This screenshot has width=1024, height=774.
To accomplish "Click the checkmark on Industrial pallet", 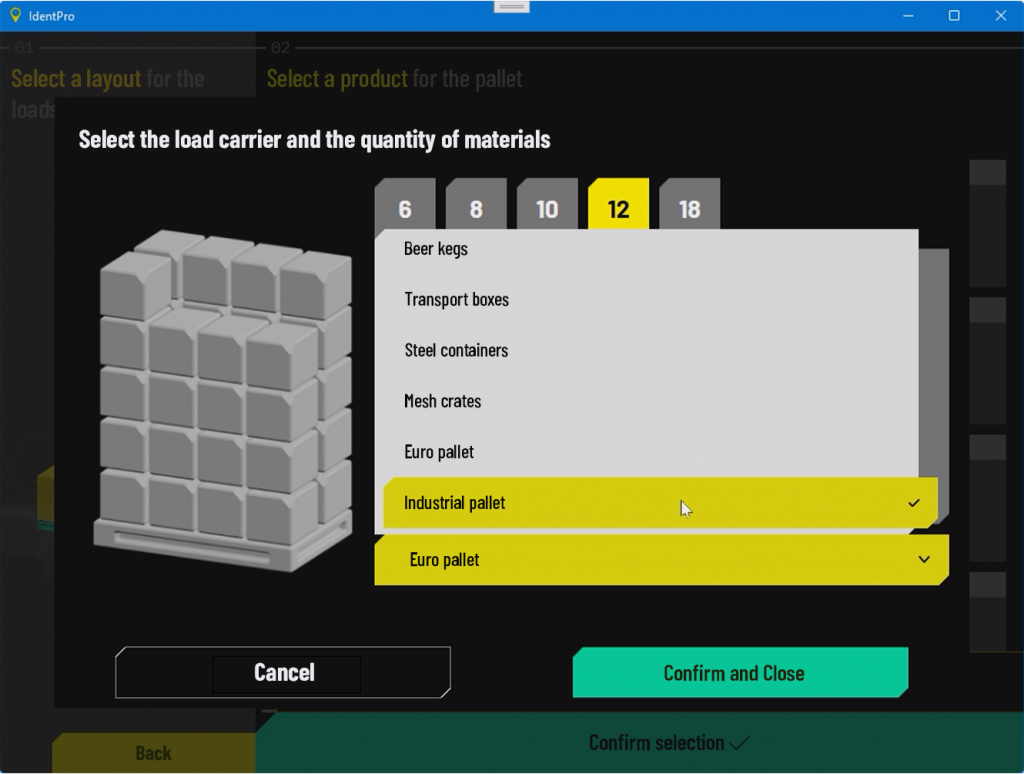I will click(x=914, y=503).
